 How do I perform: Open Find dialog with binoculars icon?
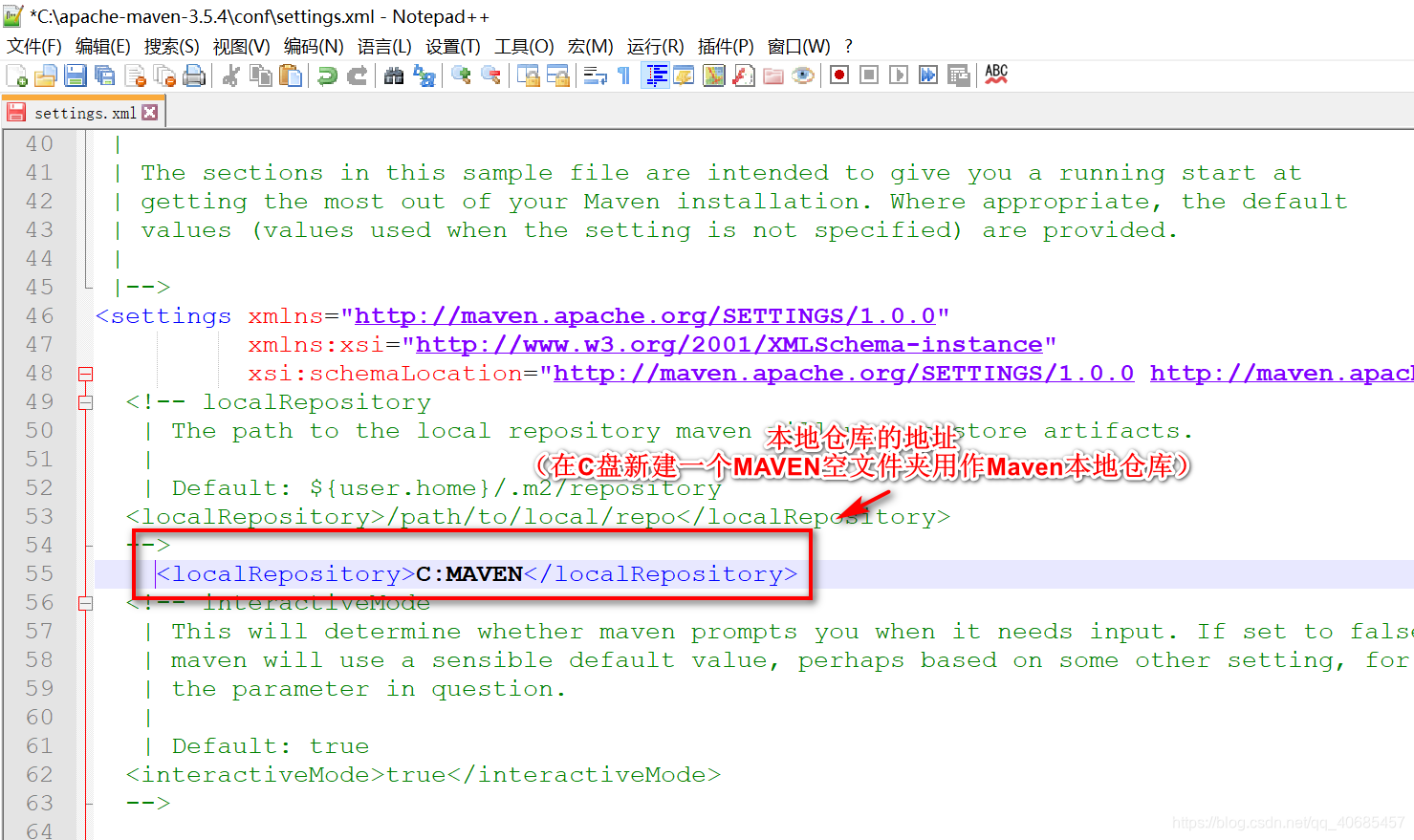(x=394, y=75)
